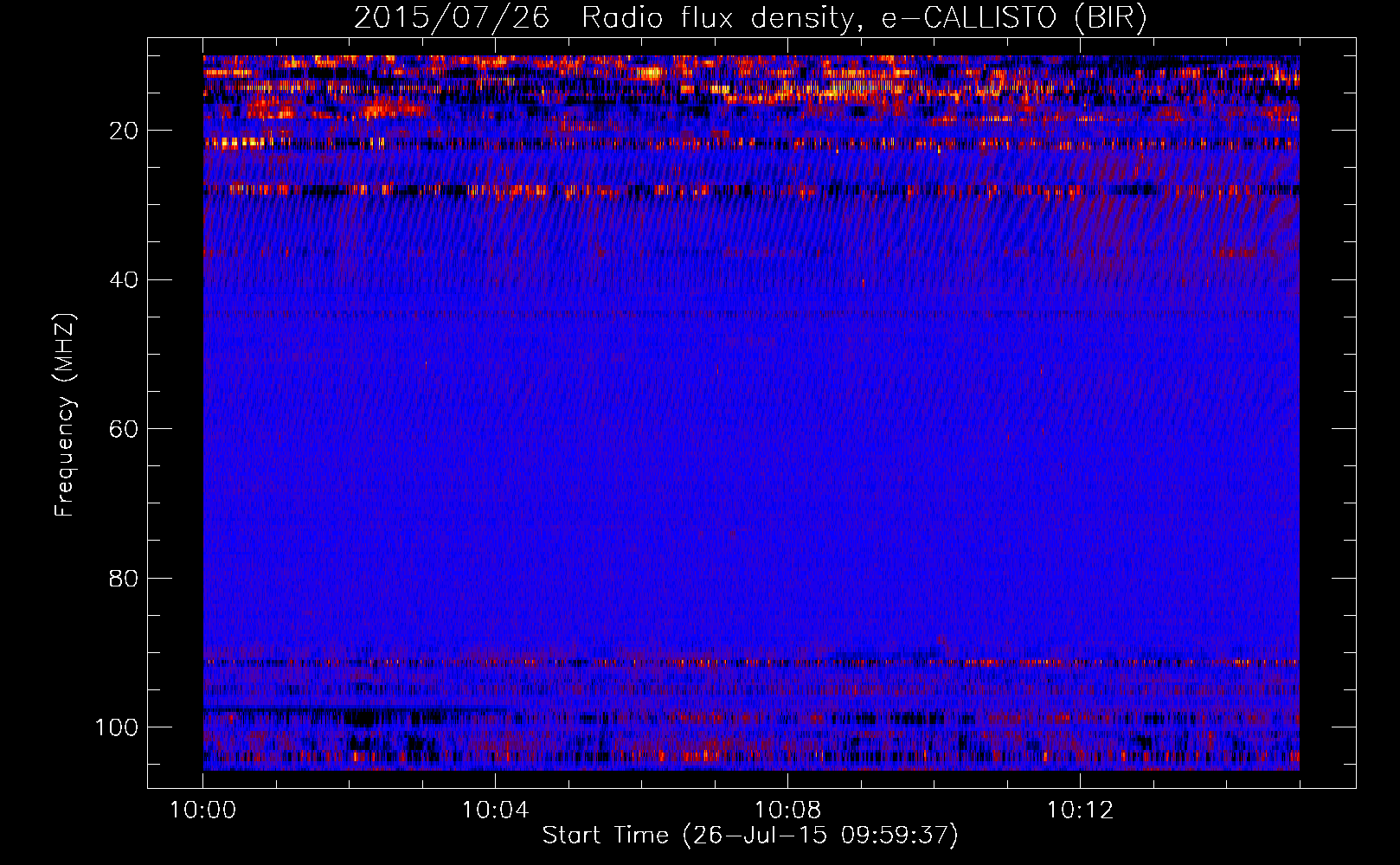Click the '40' frequency tick label
1400x865 pixels.
pos(124,280)
